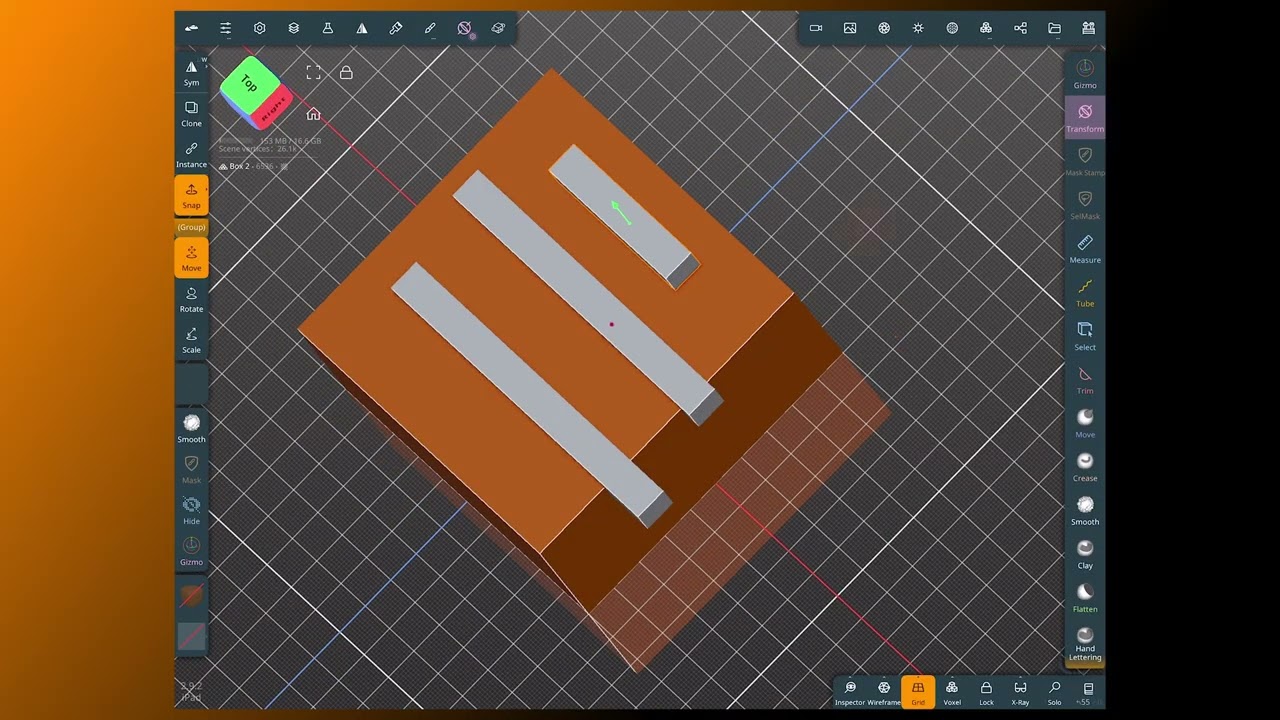The height and width of the screenshot is (720, 1280).
Task: Toggle the Inspector option
Action: 850,692
